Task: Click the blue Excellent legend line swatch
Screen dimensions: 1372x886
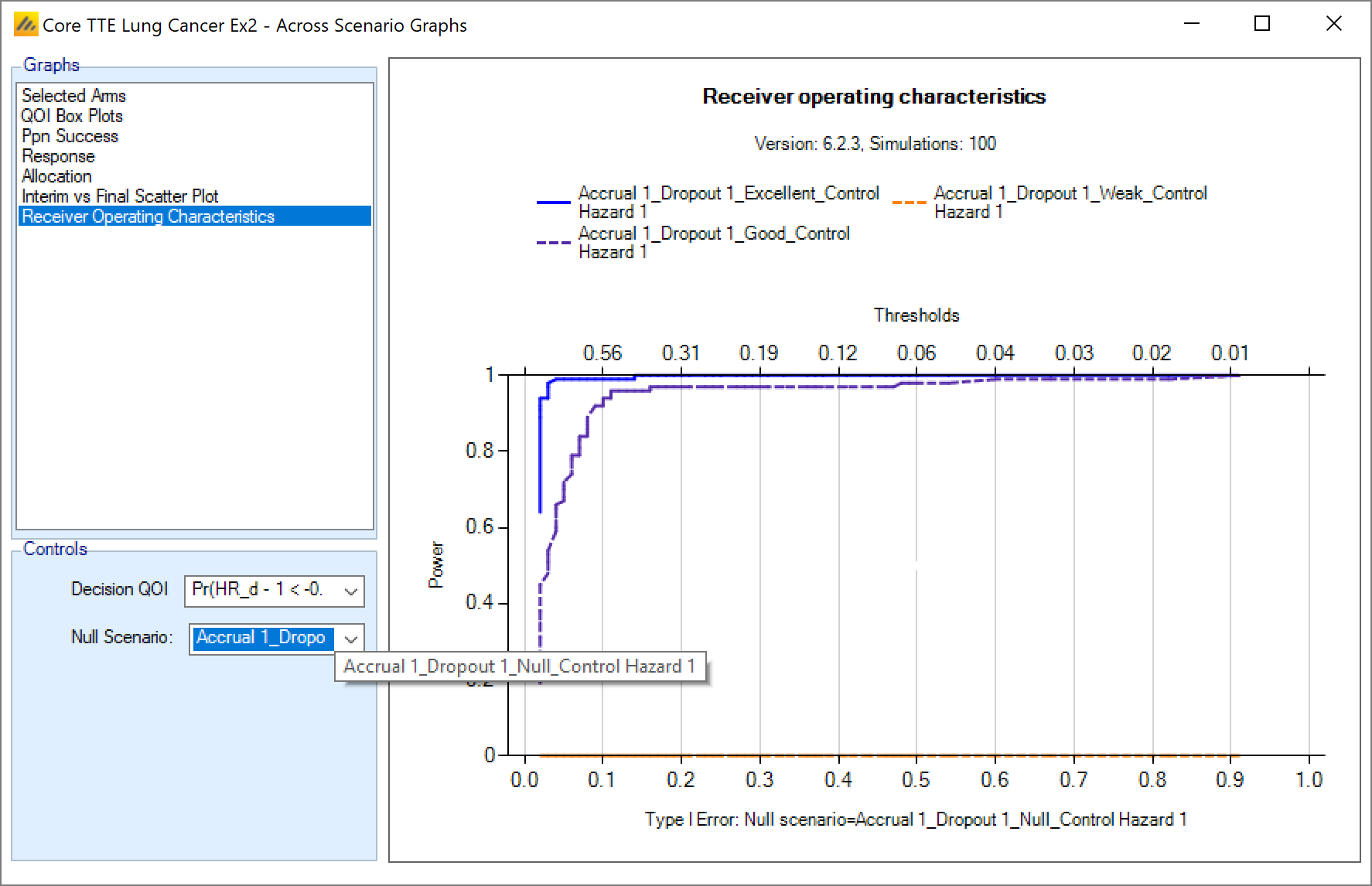Action: 553,203
